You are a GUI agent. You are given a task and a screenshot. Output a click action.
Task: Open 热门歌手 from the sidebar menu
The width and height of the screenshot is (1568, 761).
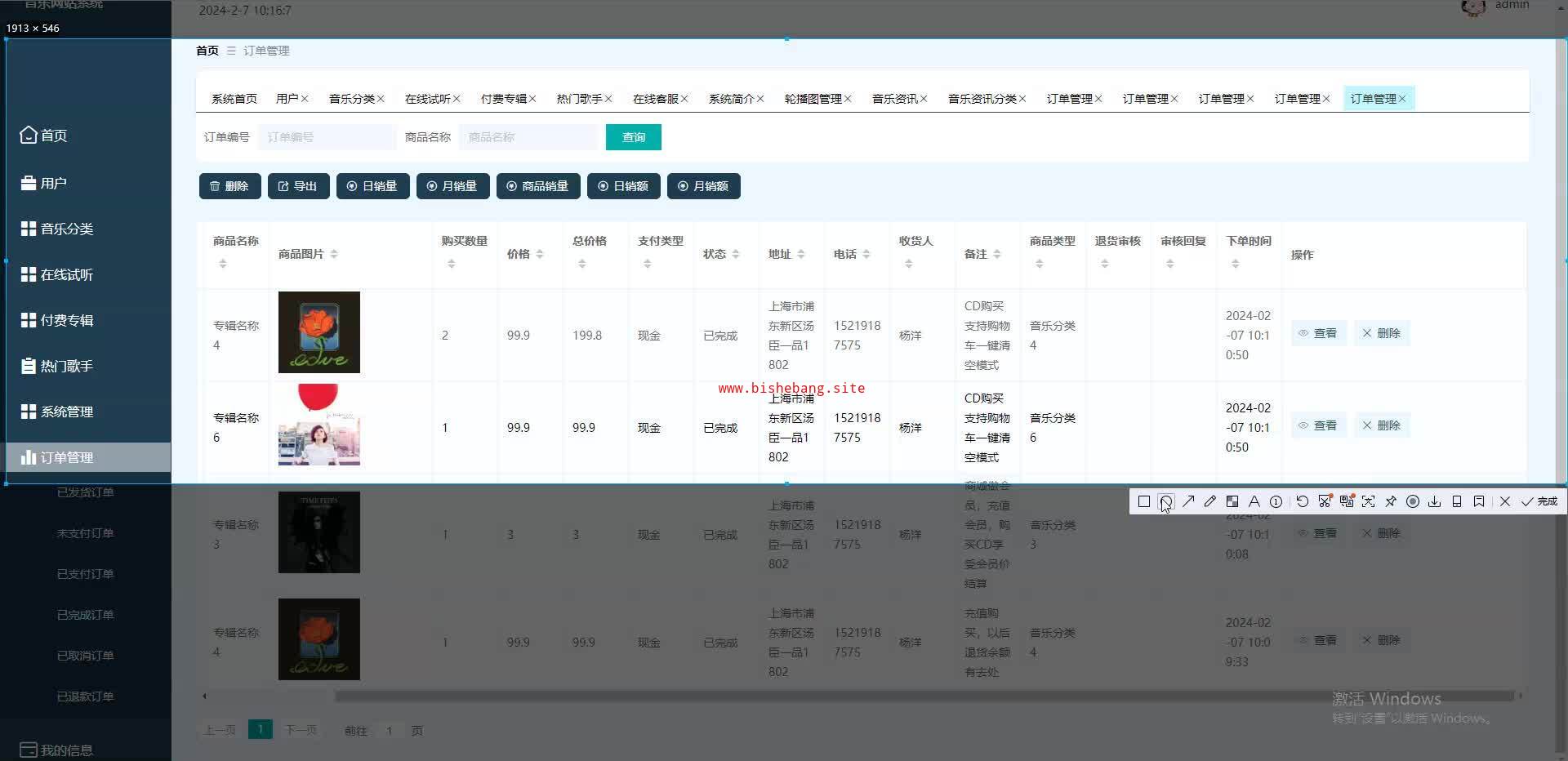pyautogui.click(x=67, y=366)
